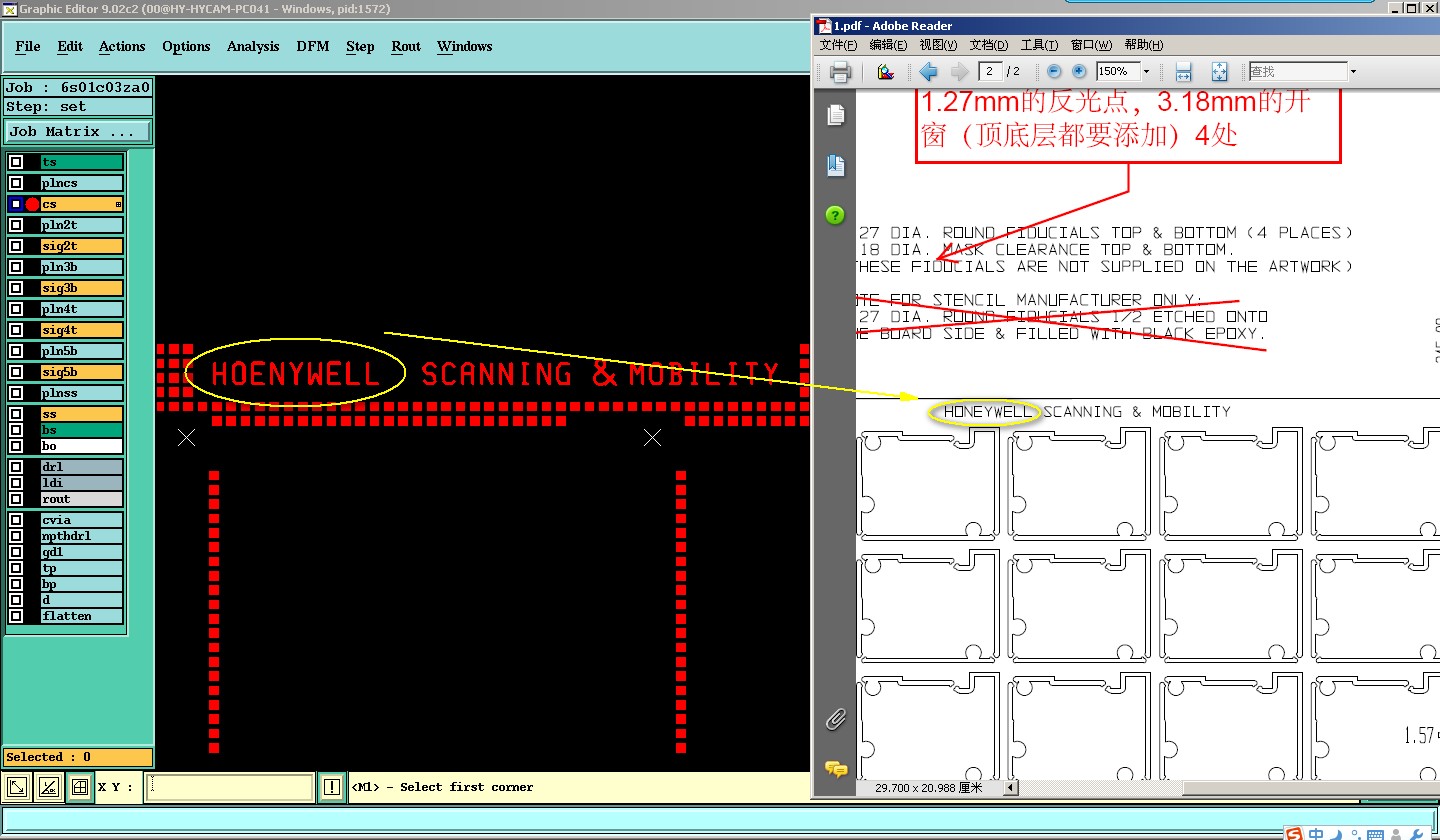Open the Edit menu in Graphic Editor
The image size is (1440, 840).
click(x=70, y=46)
